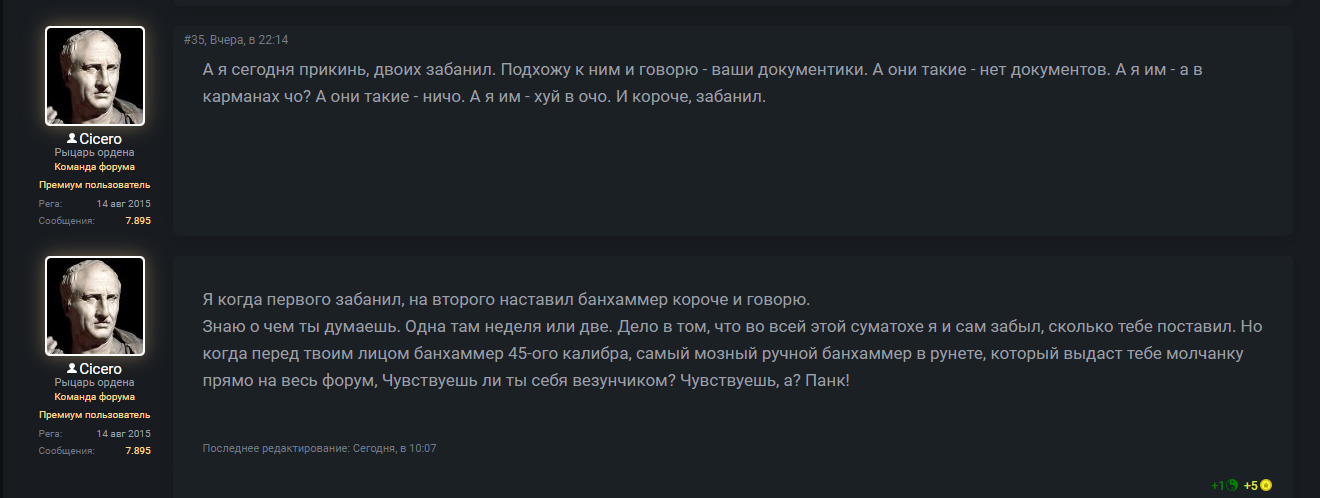Click the green yin-yang reaction icon

pos(1232,485)
